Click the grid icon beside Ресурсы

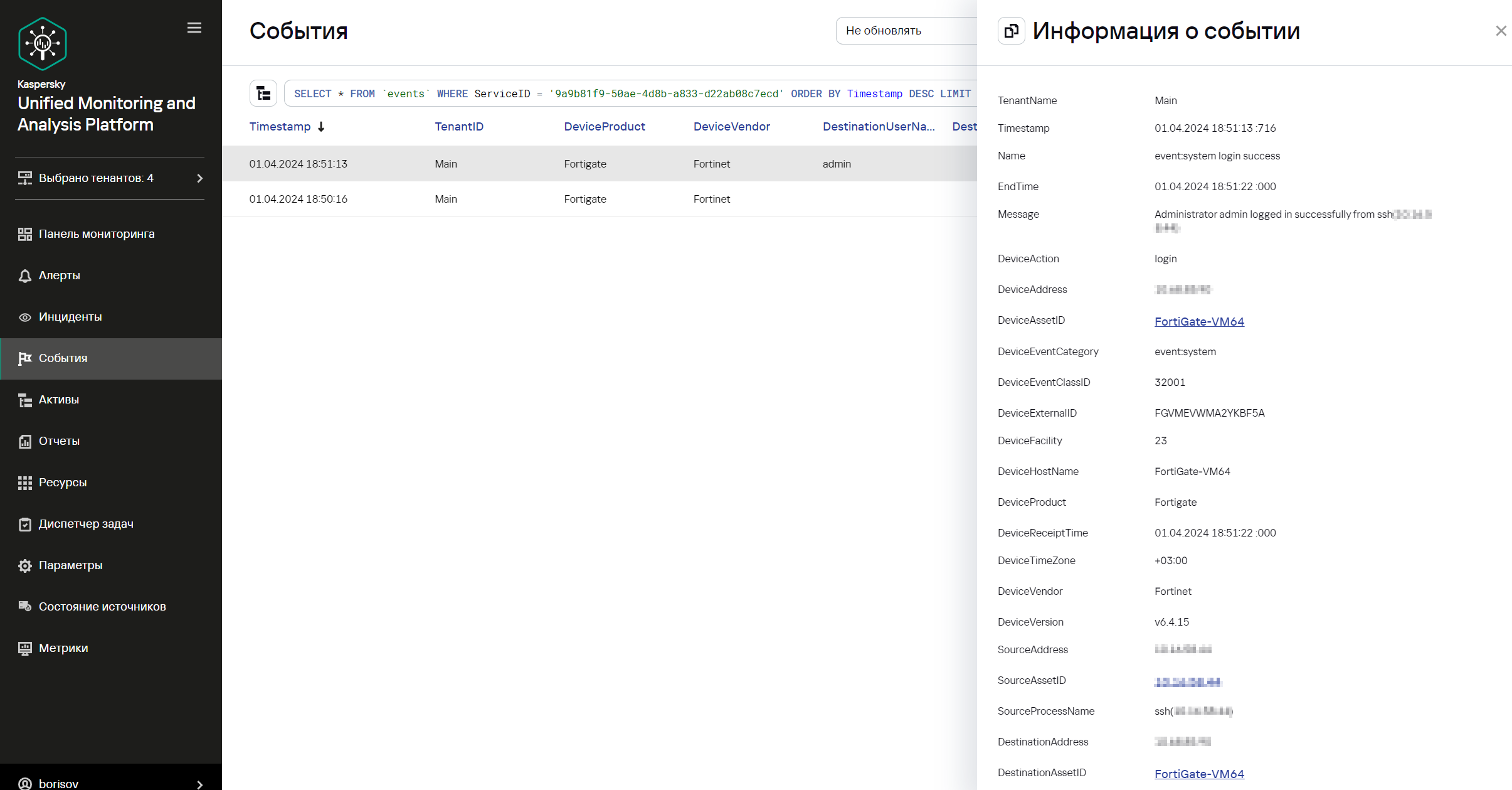25,483
